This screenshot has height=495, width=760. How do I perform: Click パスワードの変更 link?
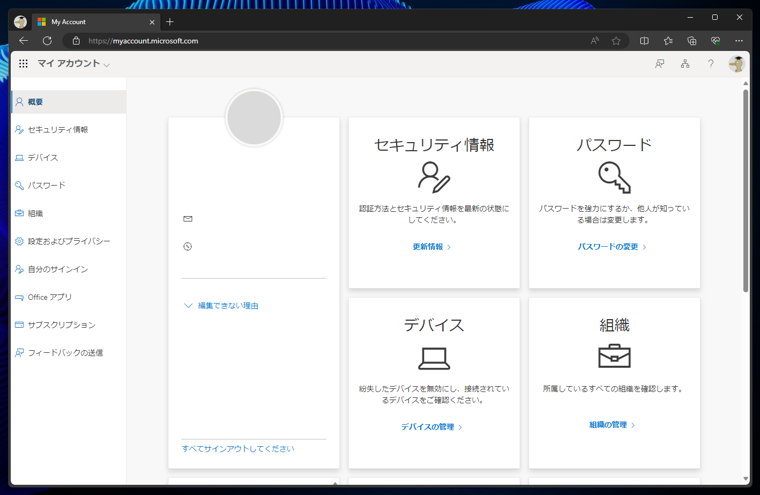coord(612,246)
